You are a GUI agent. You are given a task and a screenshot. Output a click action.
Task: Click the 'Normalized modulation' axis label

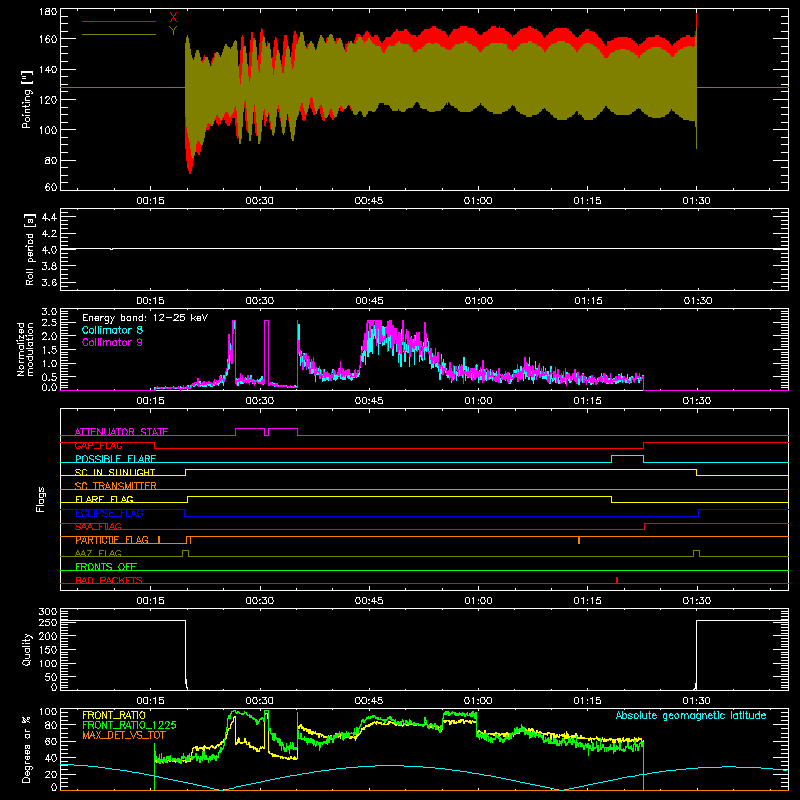point(26,349)
